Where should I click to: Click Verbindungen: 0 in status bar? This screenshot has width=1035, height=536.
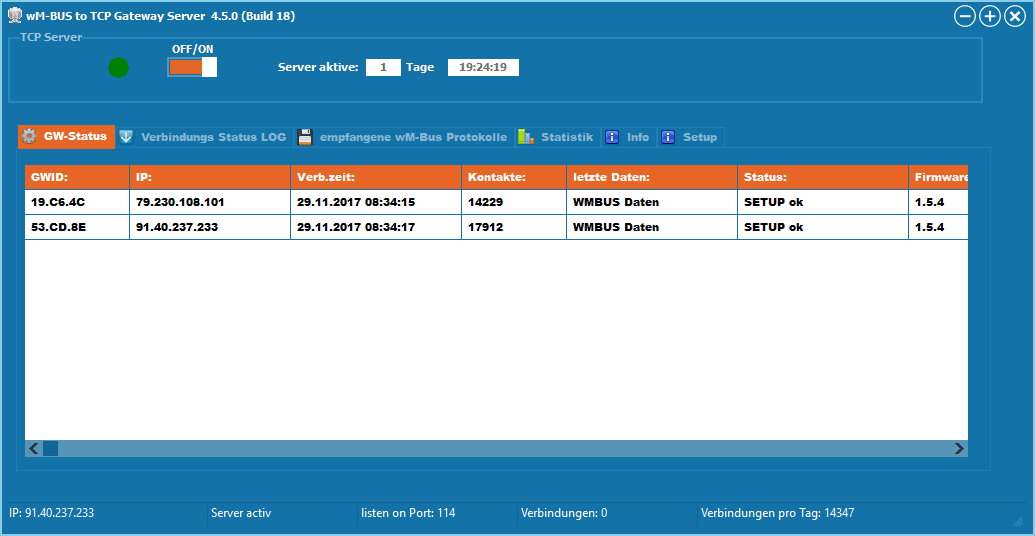pyautogui.click(x=564, y=513)
